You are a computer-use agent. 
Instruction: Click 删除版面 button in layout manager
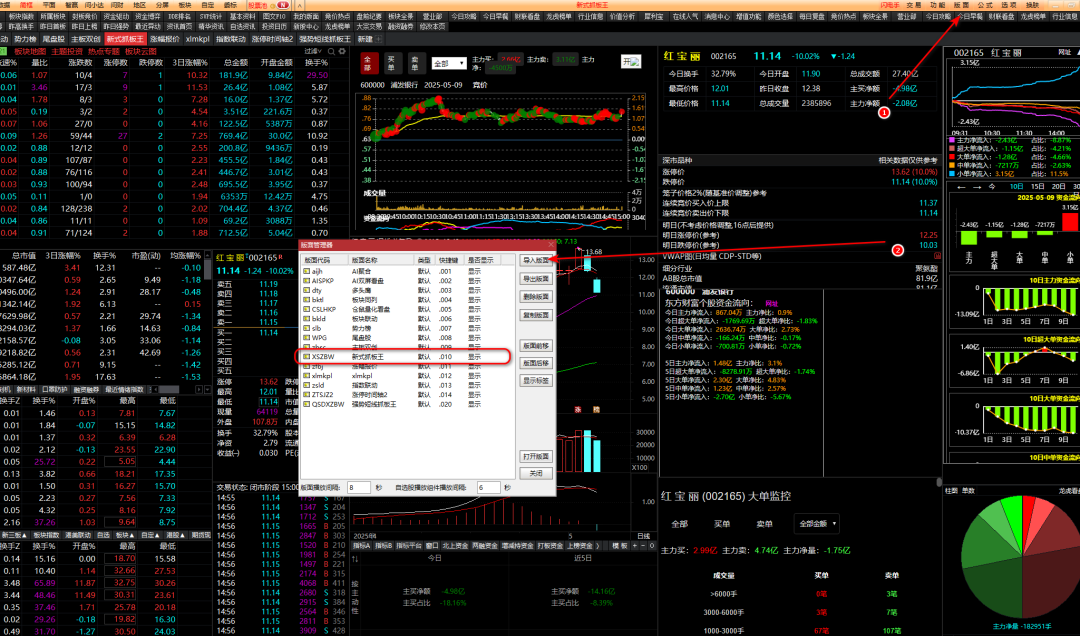point(536,297)
